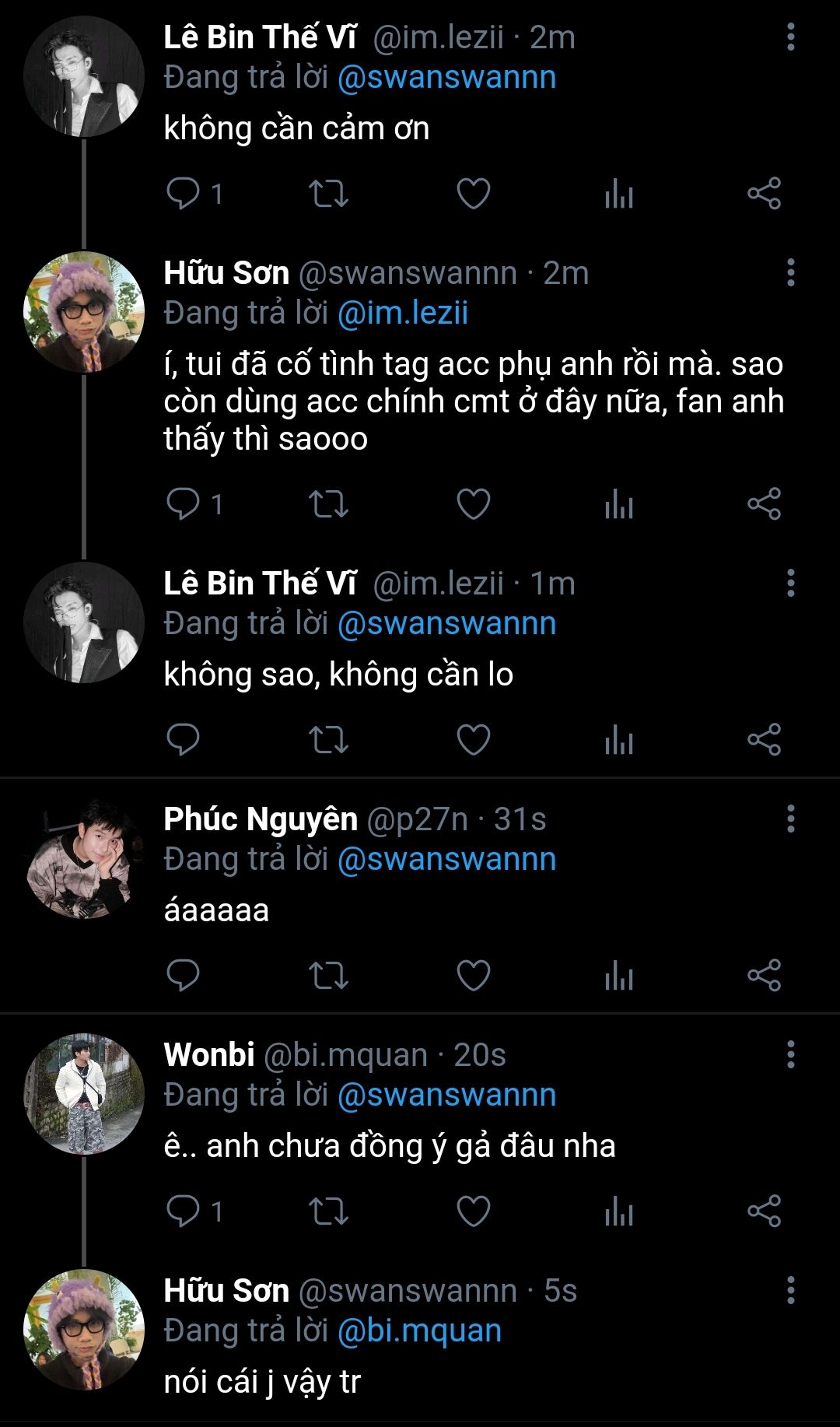Open the @bi.mquan mention link

pos(419,1331)
